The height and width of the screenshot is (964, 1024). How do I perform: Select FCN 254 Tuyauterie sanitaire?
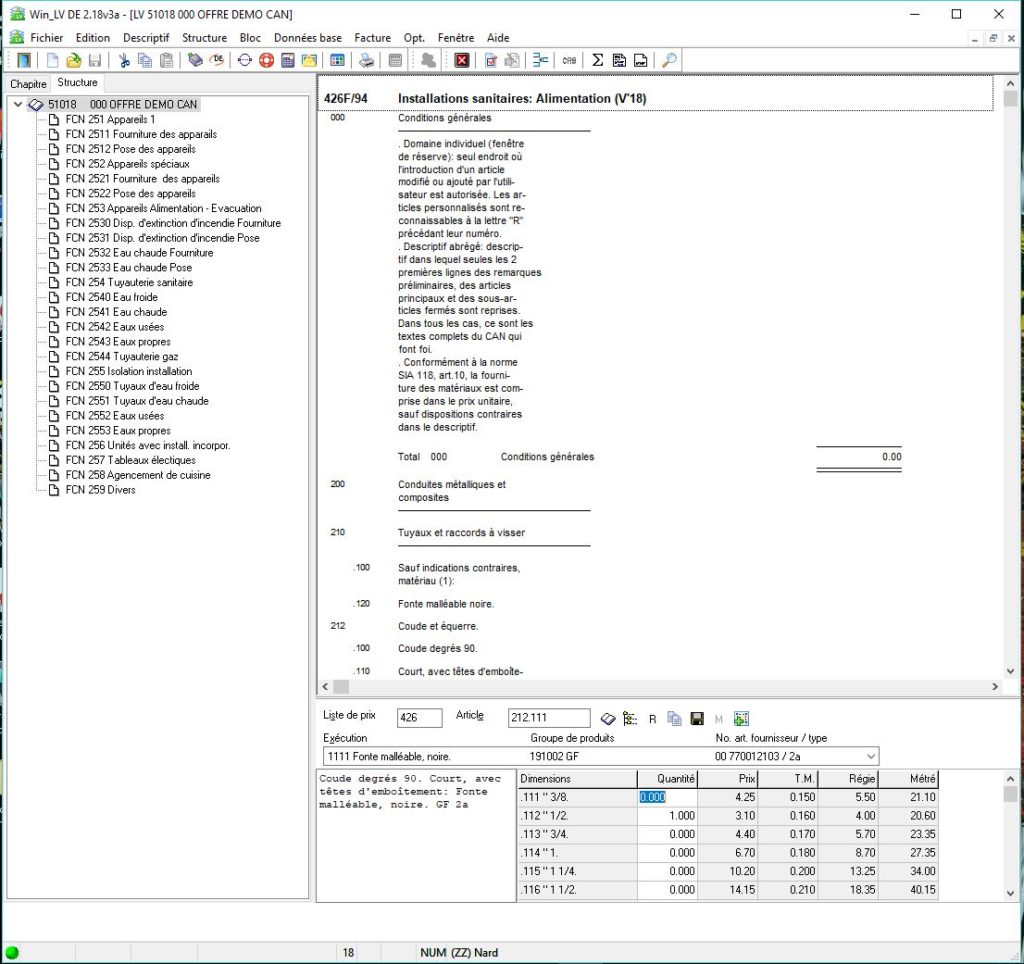pyautogui.click(x=129, y=282)
